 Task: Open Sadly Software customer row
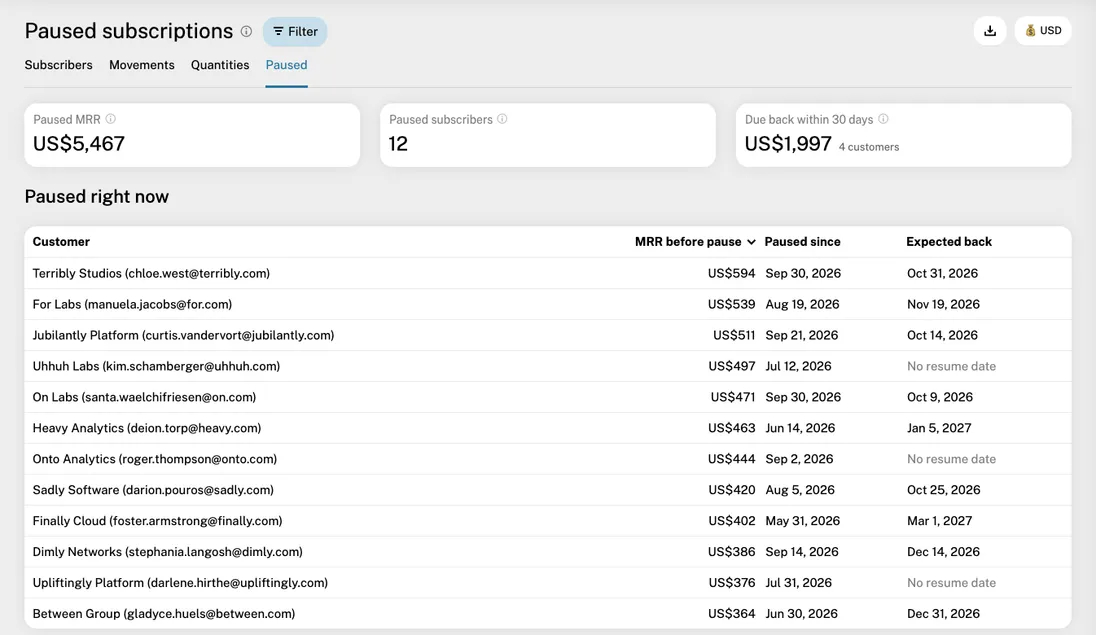(x=548, y=490)
